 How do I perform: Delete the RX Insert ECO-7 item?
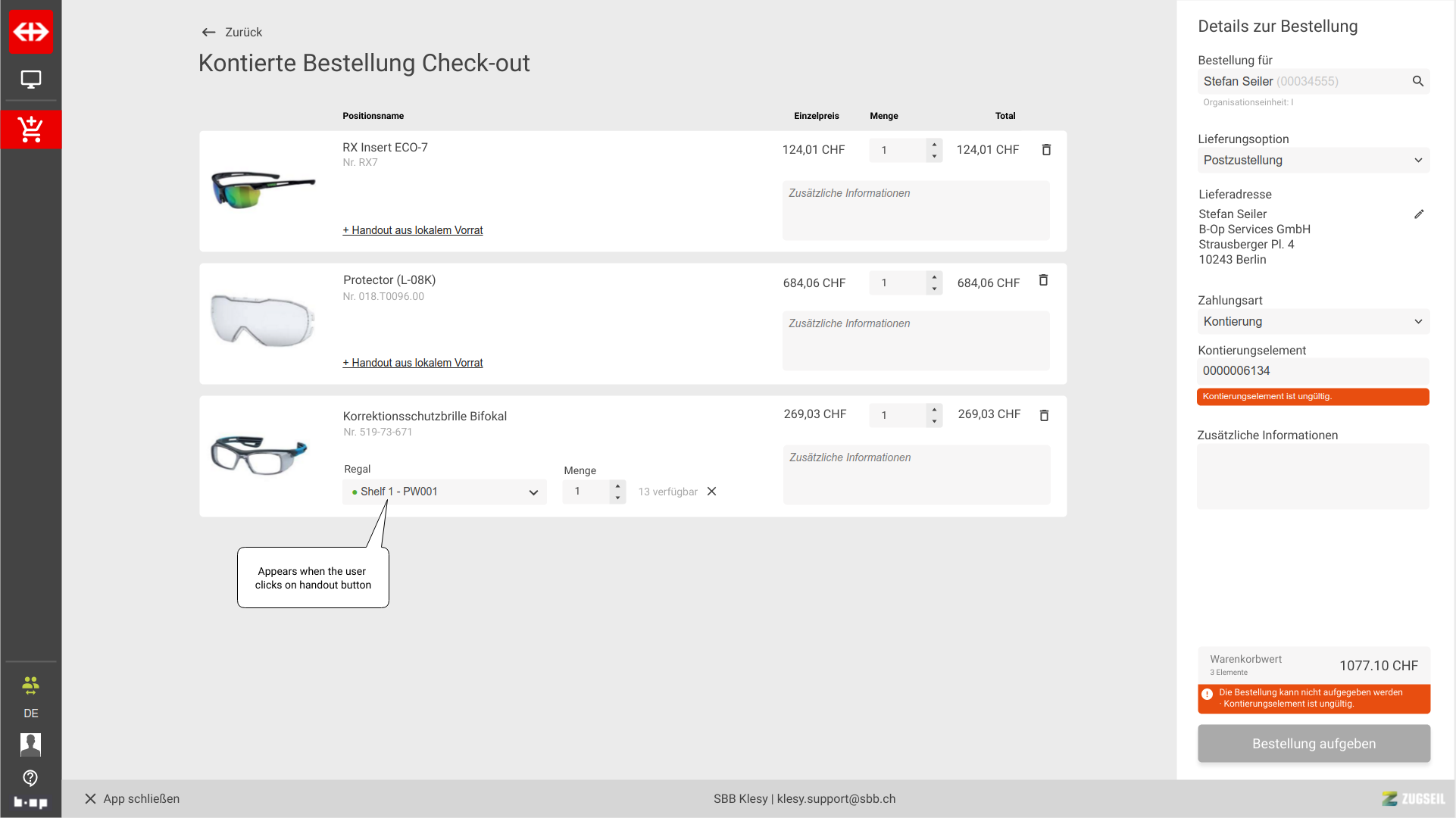pyautogui.click(x=1046, y=150)
